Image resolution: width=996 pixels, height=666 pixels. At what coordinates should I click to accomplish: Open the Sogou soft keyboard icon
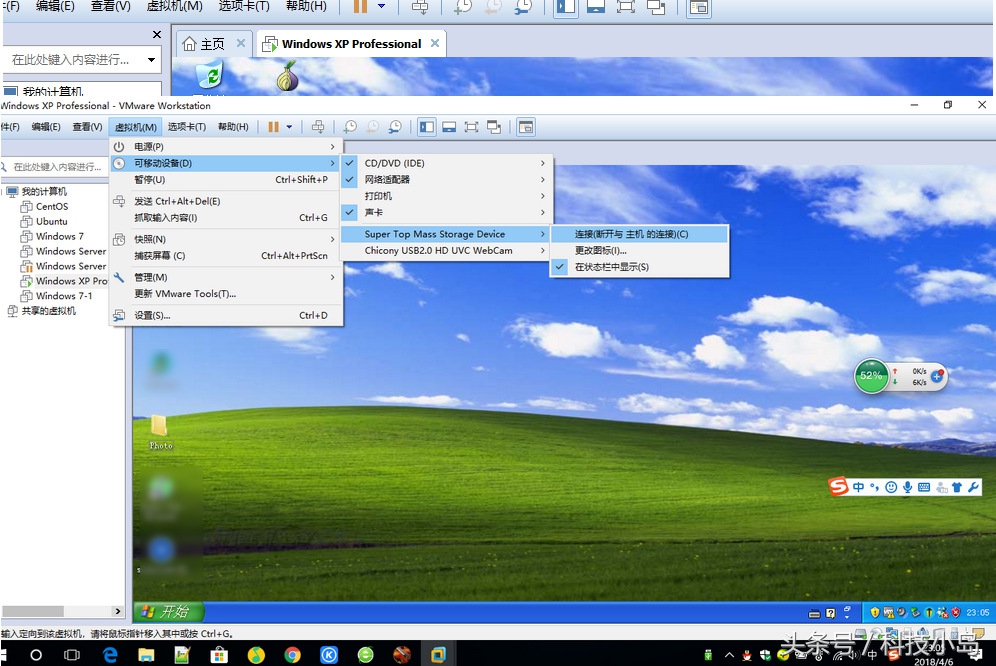click(x=924, y=487)
